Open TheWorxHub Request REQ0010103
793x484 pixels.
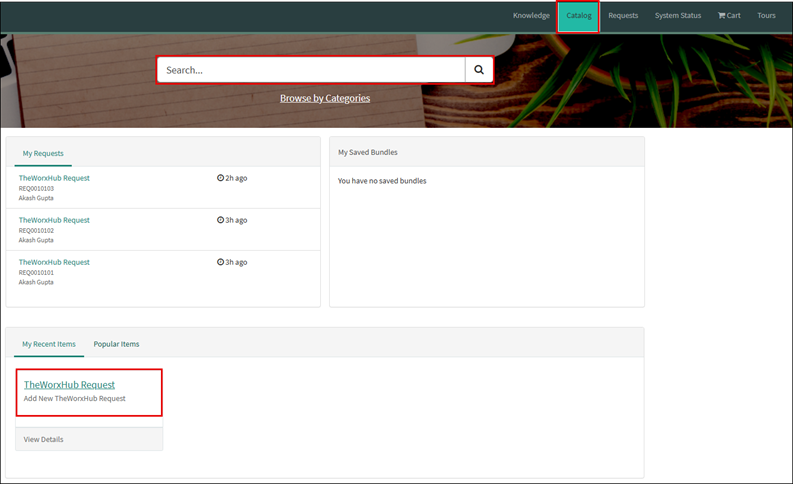click(54, 178)
